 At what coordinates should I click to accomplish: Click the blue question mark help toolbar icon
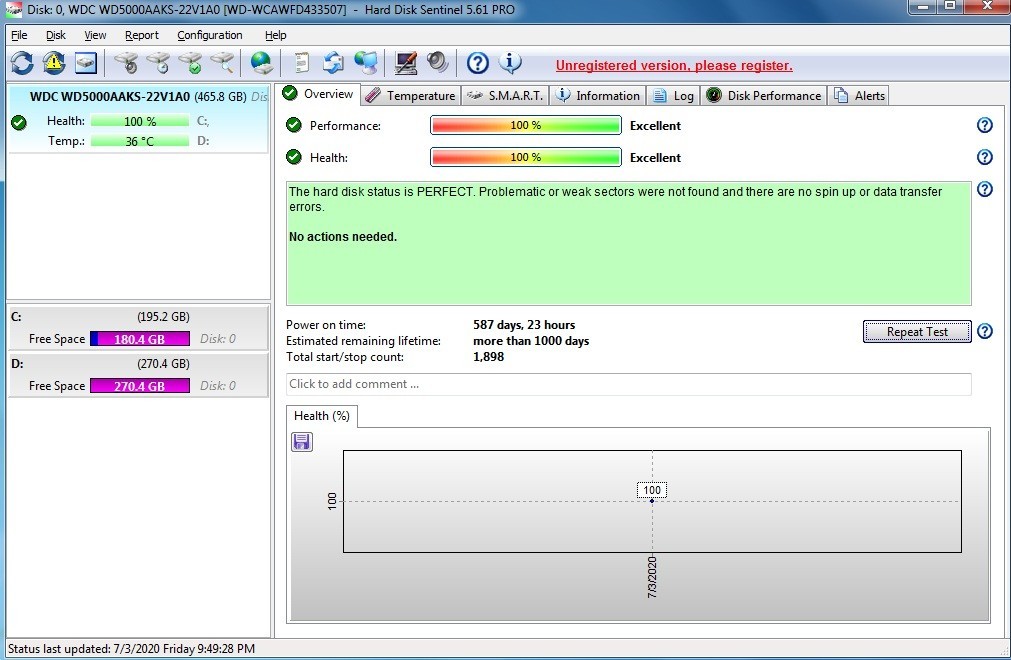(x=478, y=63)
